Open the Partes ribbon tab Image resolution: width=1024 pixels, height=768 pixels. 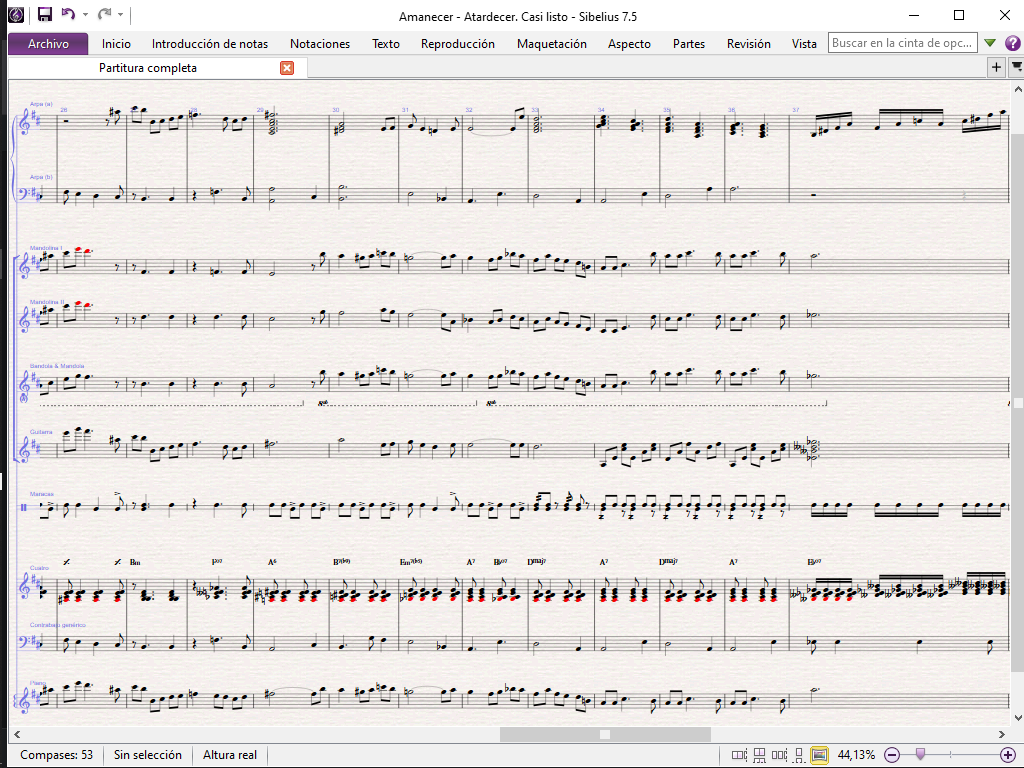689,44
